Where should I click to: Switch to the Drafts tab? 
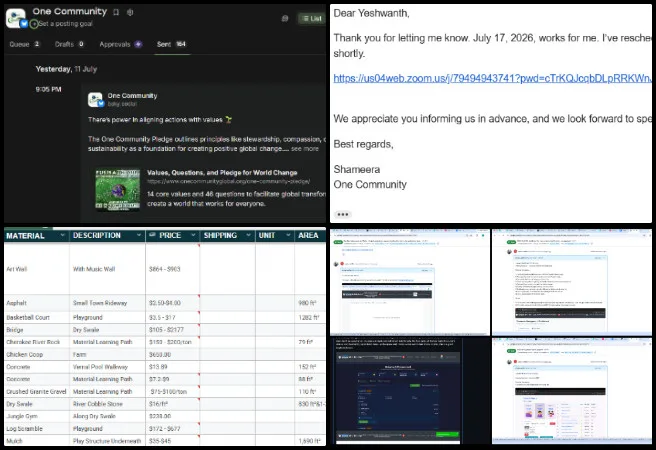click(x=69, y=44)
